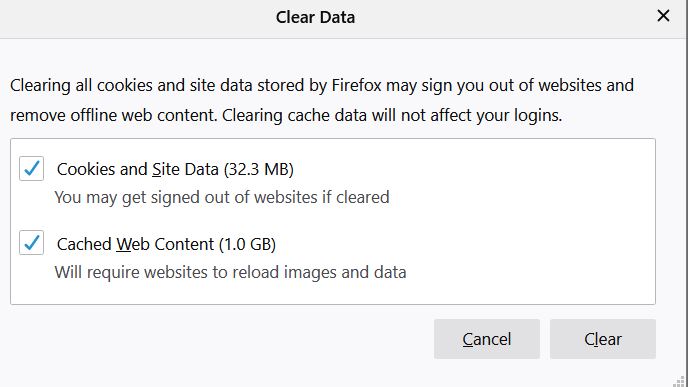Click the 'remove offline web content' line

pyautogui.click(x=286, y=116)
